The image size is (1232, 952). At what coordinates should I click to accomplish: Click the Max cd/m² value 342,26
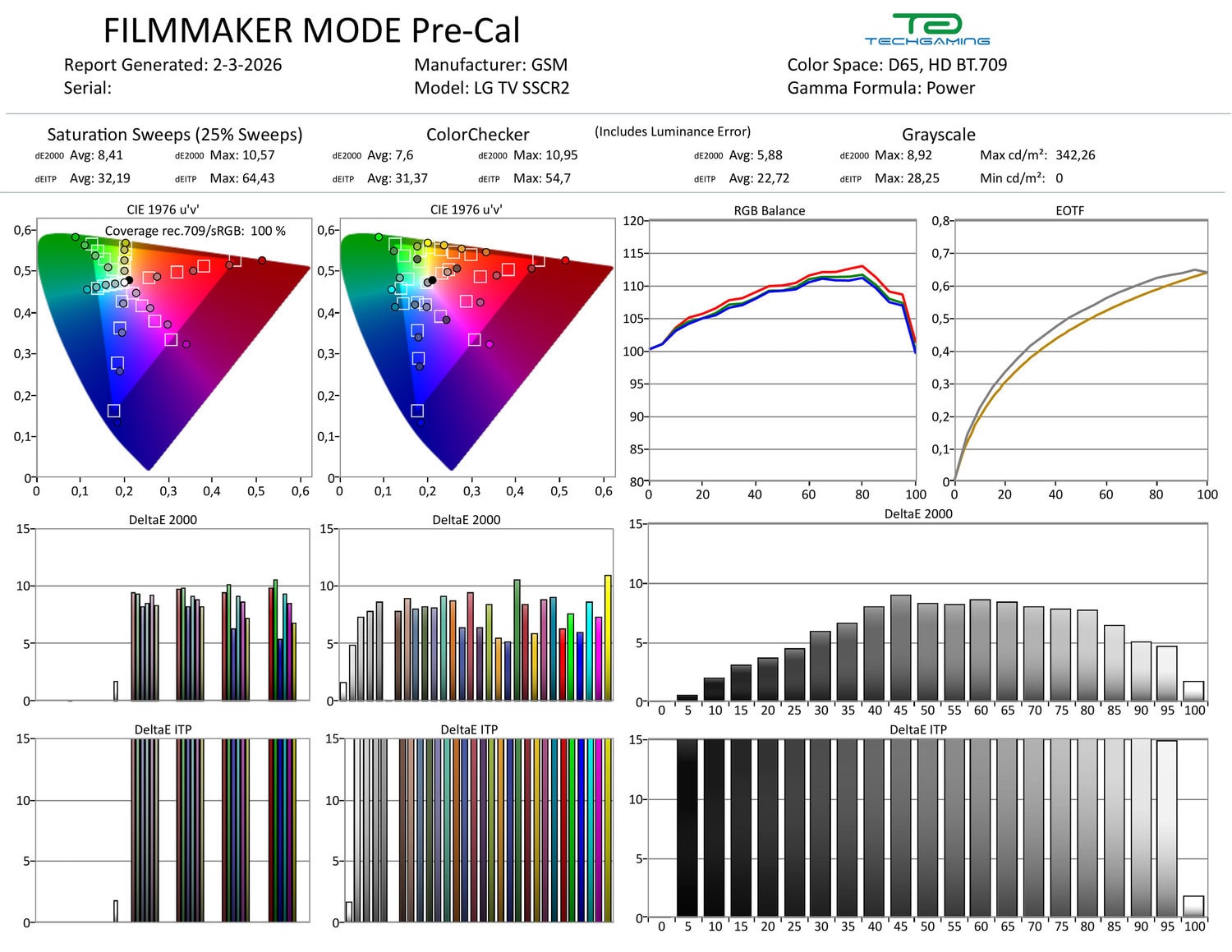click(x=1074, y=155)
